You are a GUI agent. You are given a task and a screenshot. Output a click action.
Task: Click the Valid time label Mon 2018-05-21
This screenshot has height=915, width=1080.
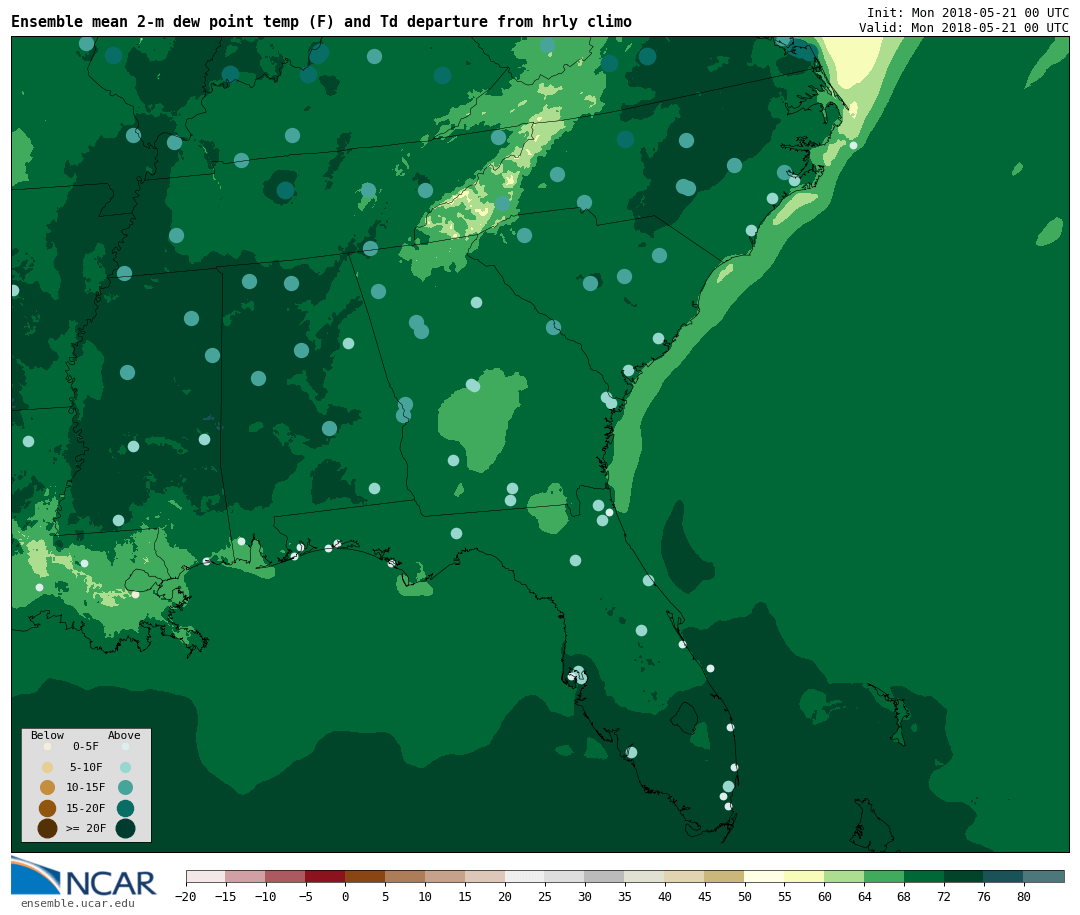(x=964, y=28)
